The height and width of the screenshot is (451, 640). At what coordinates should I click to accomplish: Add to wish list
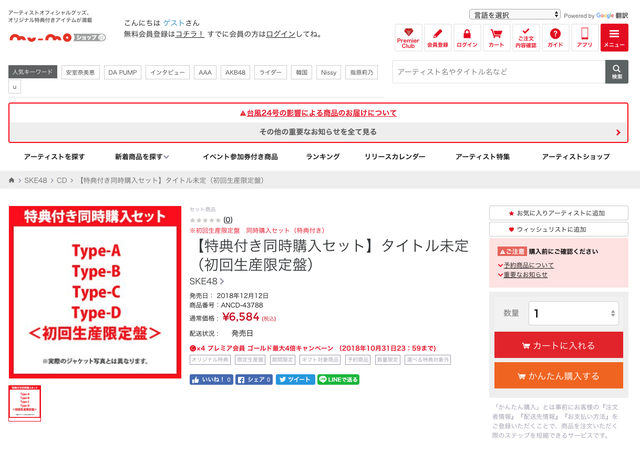[559, 229]
